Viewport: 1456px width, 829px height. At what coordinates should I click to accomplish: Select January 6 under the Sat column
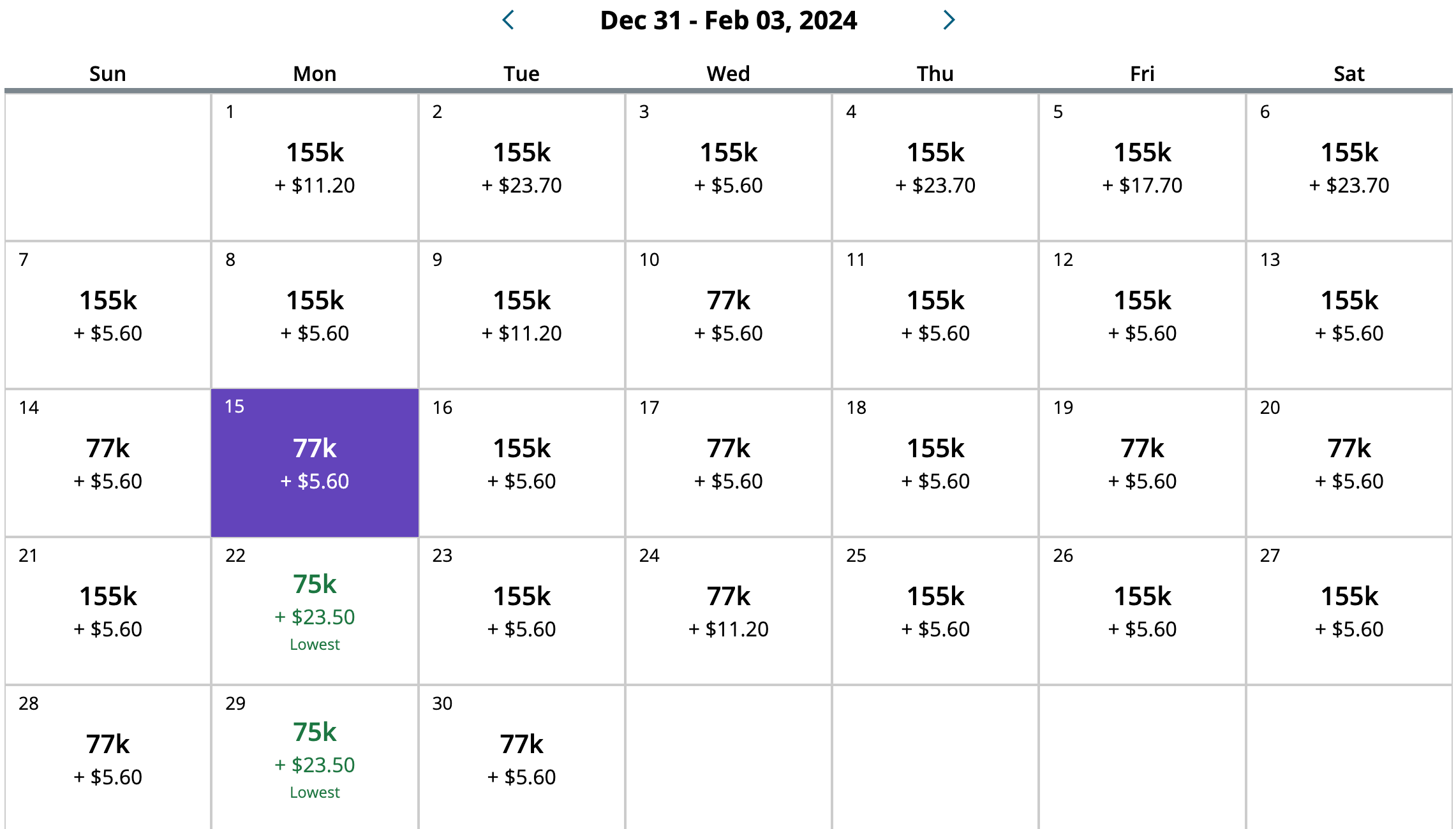tap(1348, 166)
